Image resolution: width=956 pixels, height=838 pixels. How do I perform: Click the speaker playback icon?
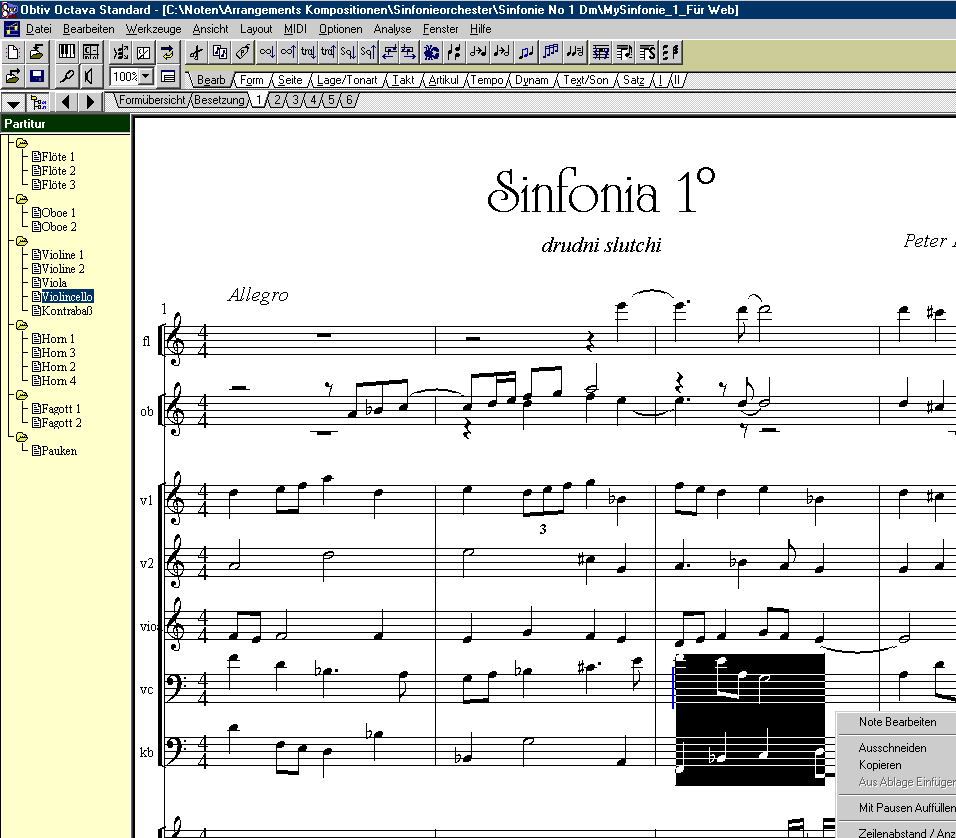pos(90,76)
